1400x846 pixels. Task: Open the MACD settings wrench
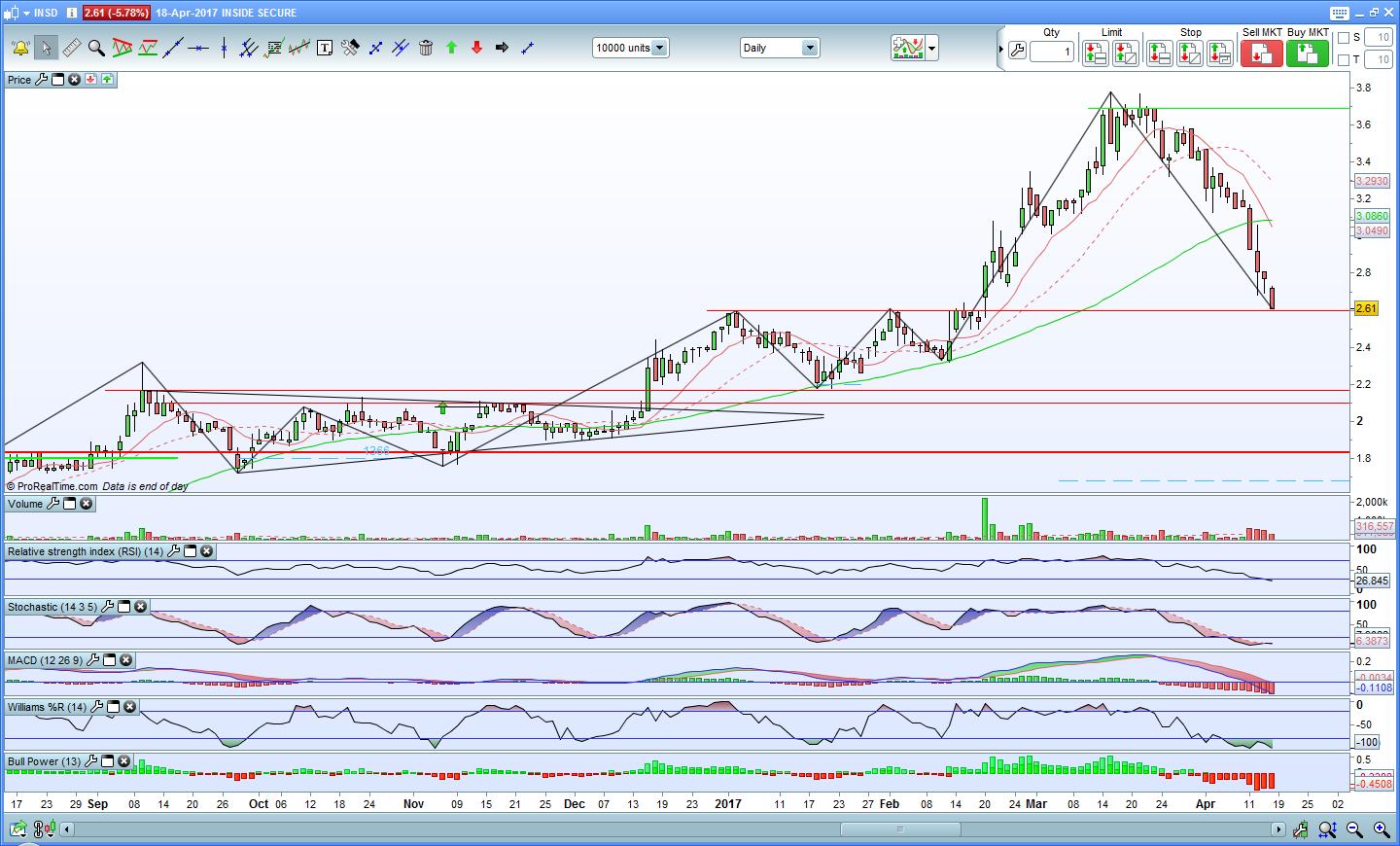93,660
